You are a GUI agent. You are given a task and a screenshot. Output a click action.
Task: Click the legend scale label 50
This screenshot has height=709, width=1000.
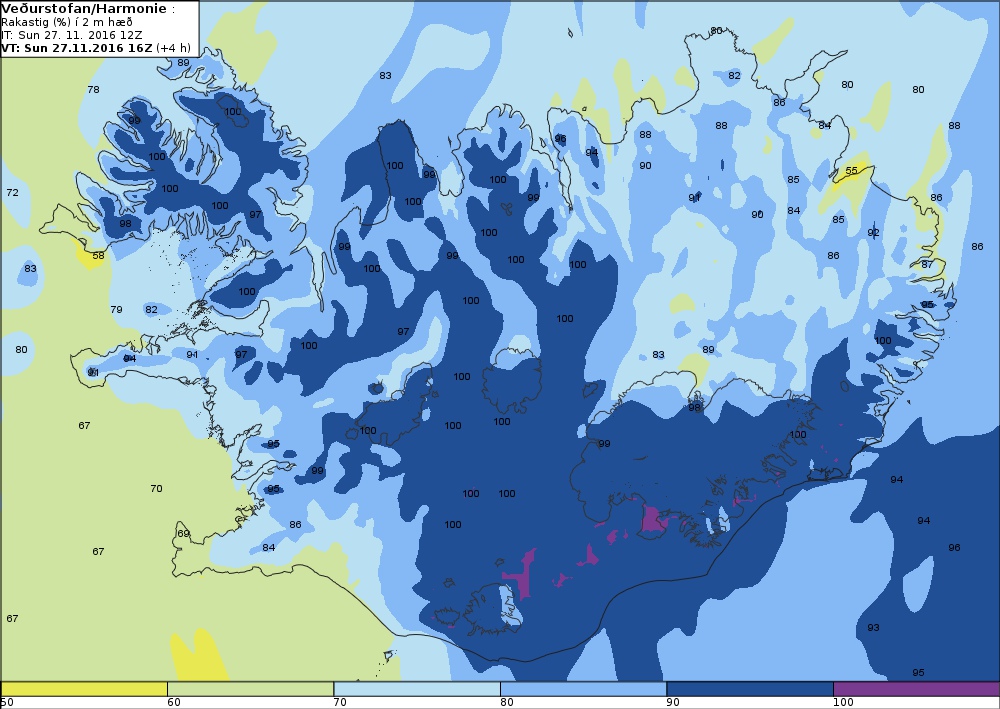click(x=7, y=703)
